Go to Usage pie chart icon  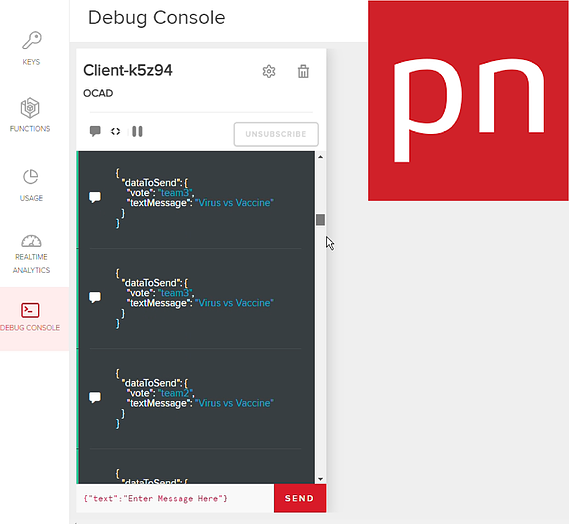pyautogui.click(x=31, y=177)
